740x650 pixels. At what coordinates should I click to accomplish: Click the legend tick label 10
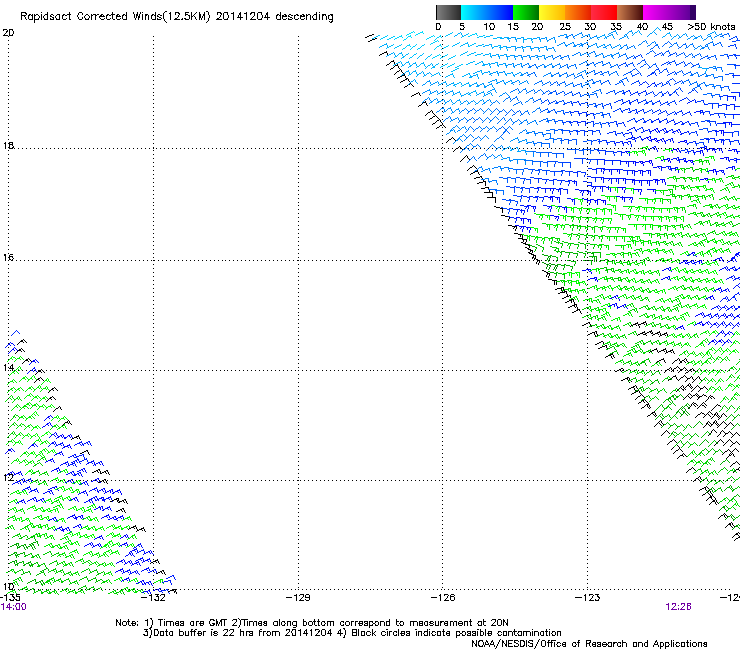tap(489, 27)
